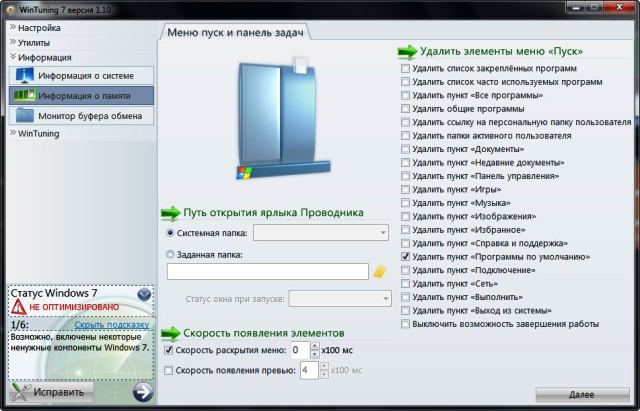The width and height of the screenshot is (640, 411).
Task: Click the Удалить элементы меню «Пуск» heading
Action: click(501, 51)
